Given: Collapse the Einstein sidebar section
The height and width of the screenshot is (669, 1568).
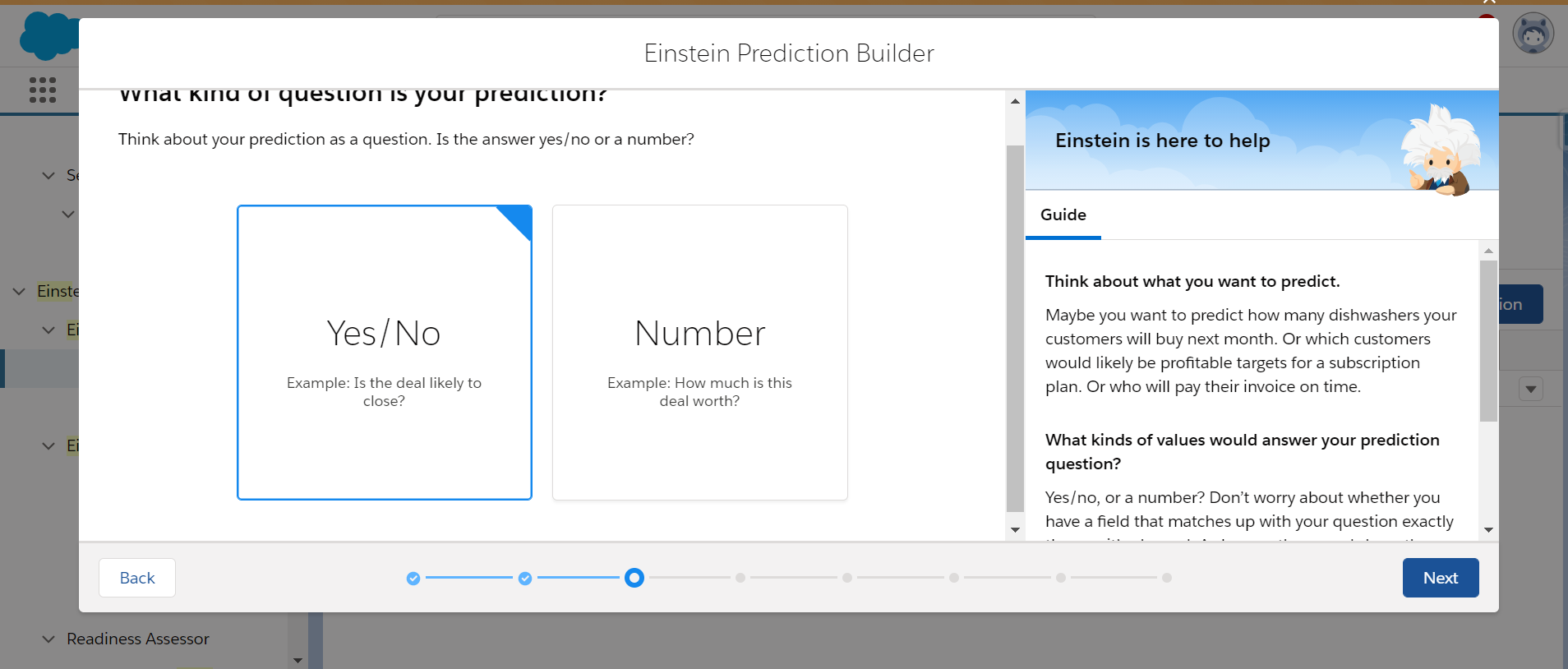Looking at the screenshot, I should coord(19,292).
